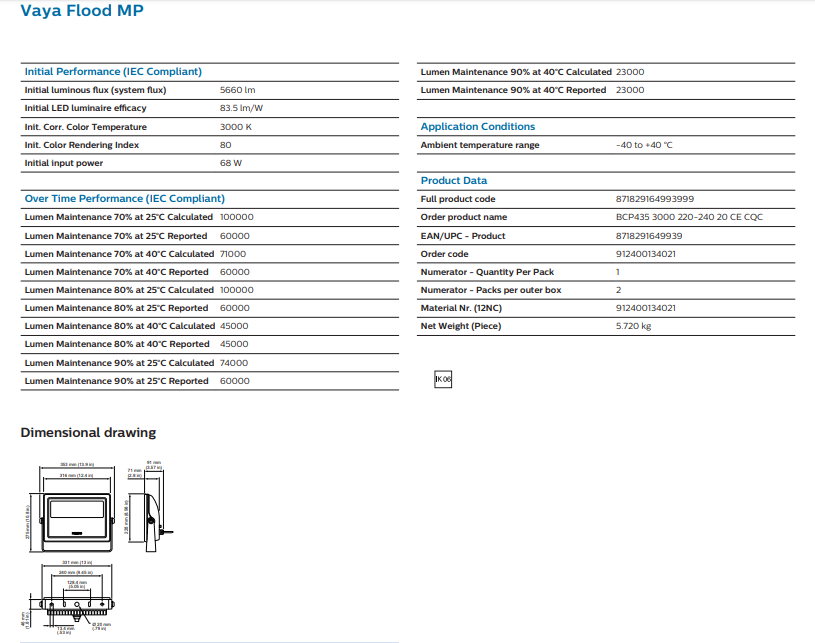Click the Vaya Flood MP title
This screenshot has height=643, width=815.
tap(82, 10)
